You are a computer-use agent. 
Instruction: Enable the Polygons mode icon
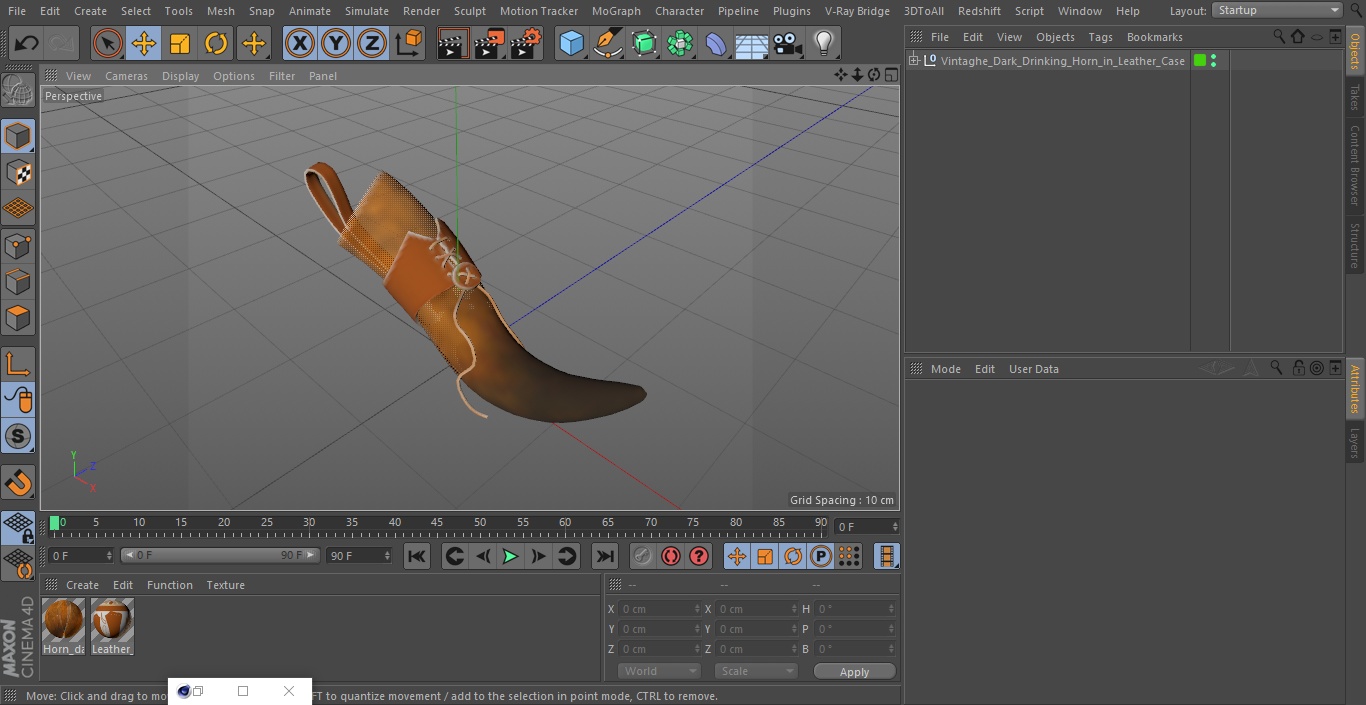18,319
